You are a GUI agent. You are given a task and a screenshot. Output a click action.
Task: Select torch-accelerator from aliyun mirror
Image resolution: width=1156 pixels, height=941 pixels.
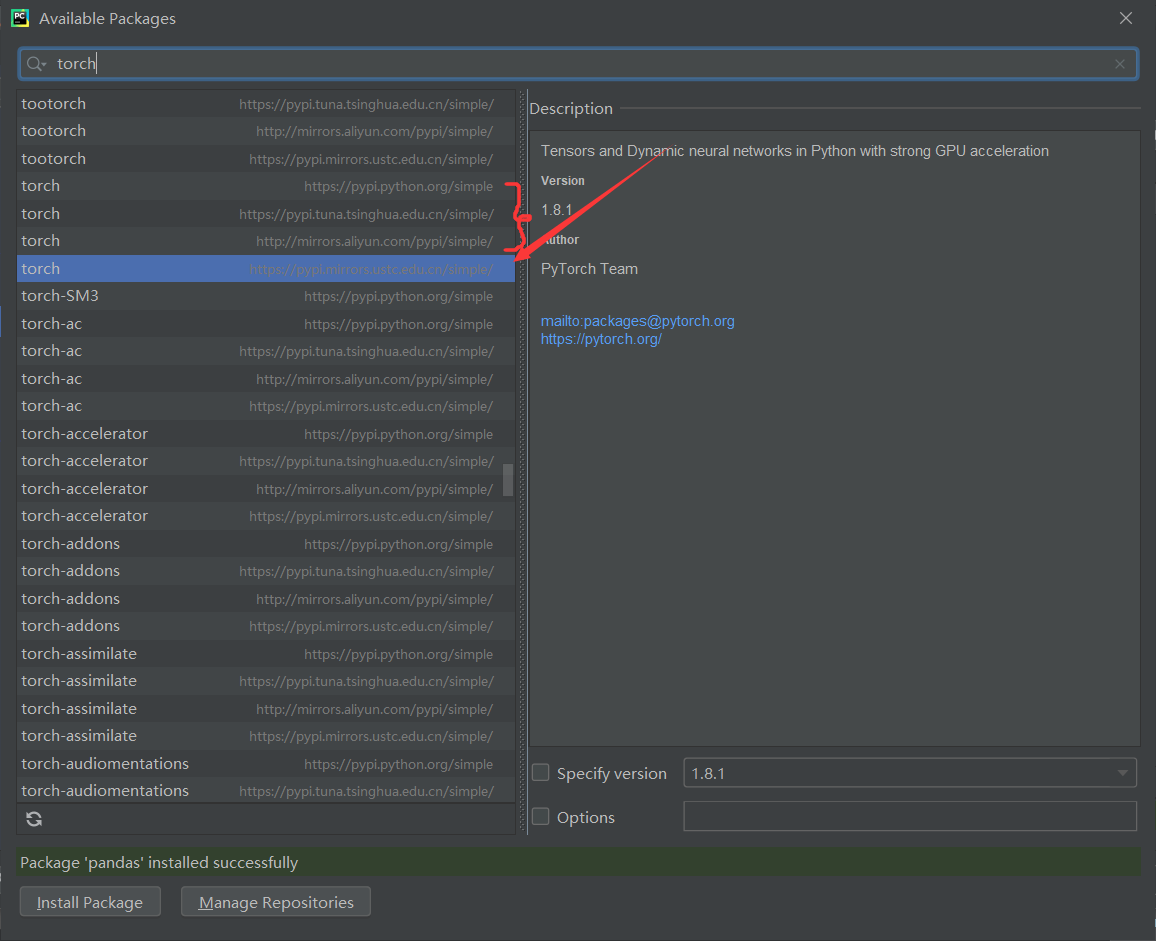point(265,489)
